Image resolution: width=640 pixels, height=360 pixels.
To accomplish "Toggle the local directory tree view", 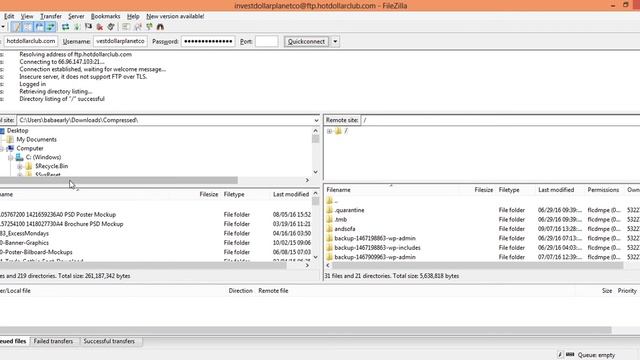I will point(27,27).
